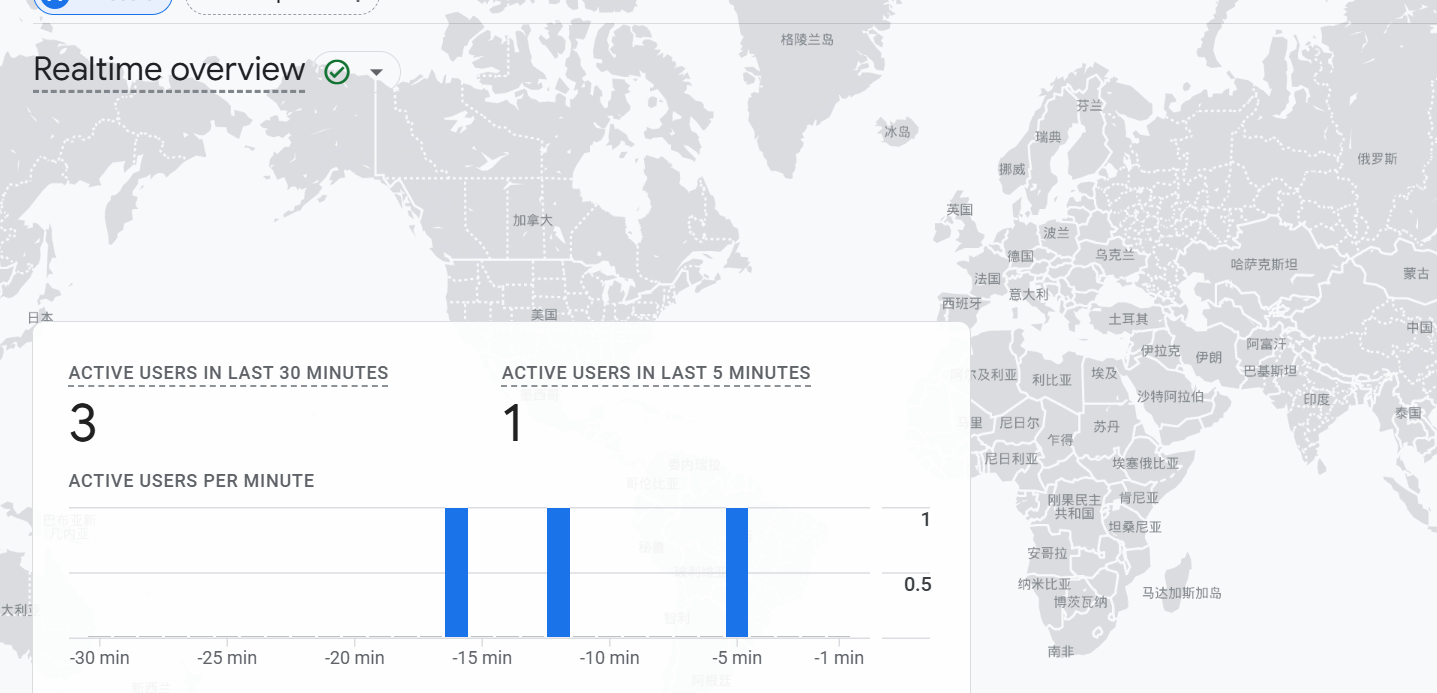Click Active Users in Last 30 Minutes label
The width and height of the screenshot is (1437, 693).
tap(228, 373)
